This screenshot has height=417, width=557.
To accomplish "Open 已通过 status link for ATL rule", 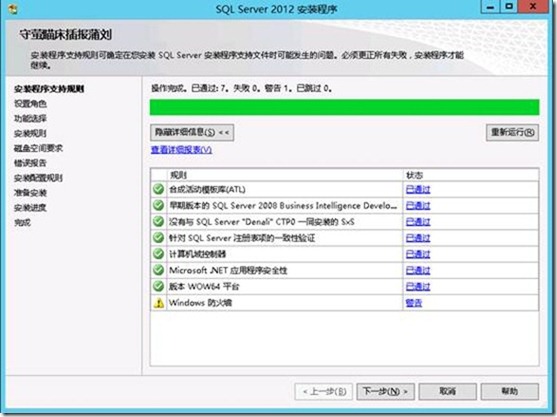I will point(418,189).
